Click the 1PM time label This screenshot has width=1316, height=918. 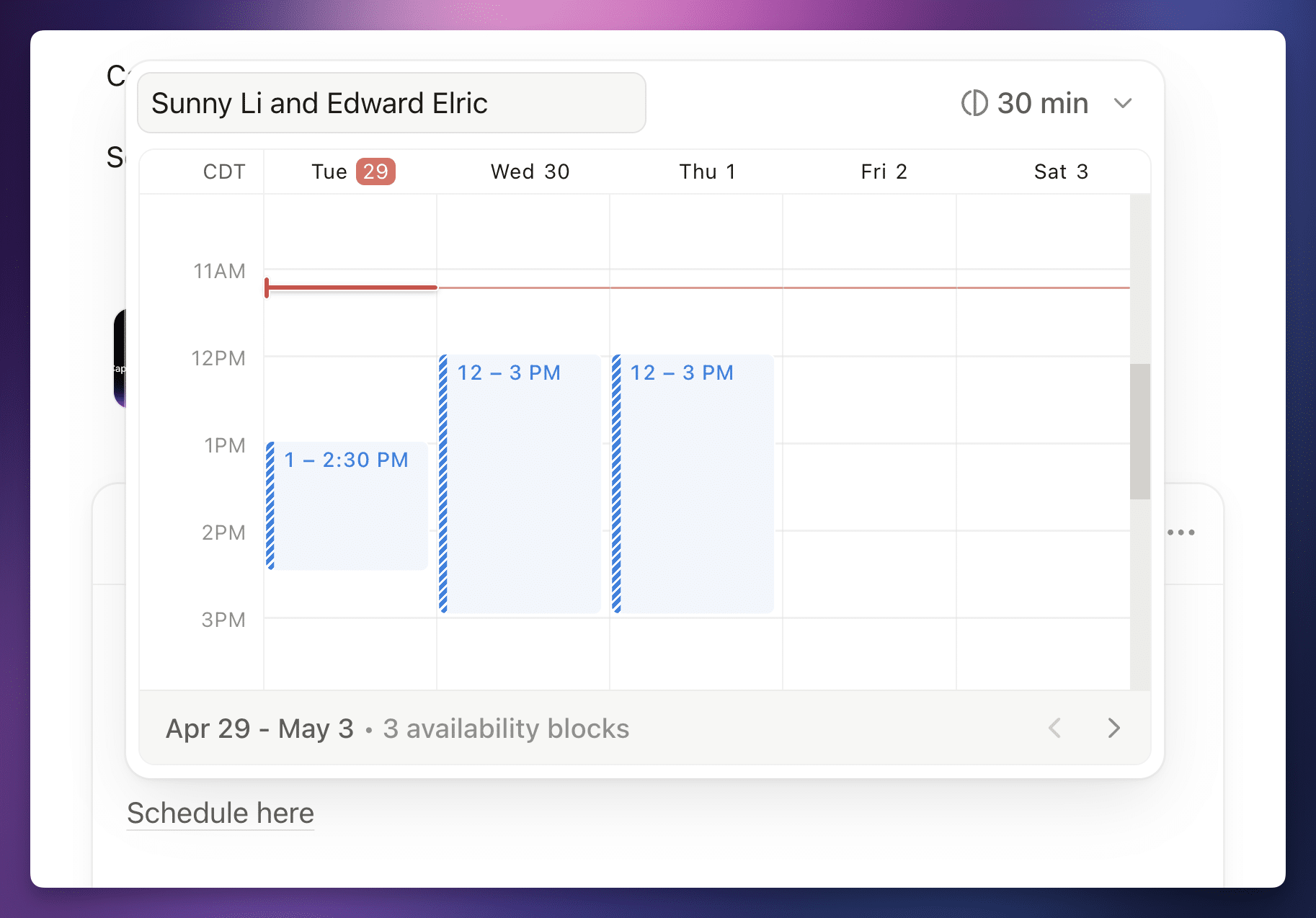[225, 445]
